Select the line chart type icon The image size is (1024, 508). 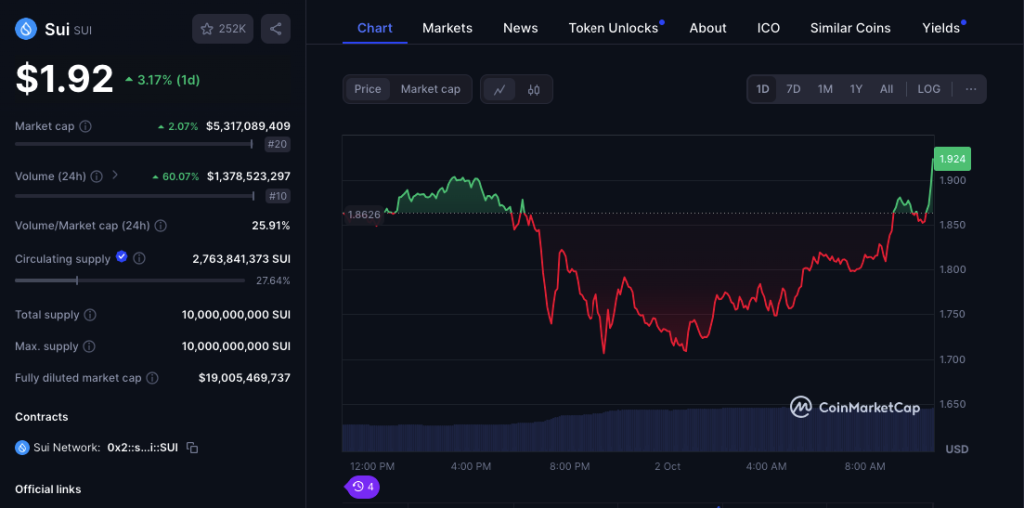click(x=499, y=89)
